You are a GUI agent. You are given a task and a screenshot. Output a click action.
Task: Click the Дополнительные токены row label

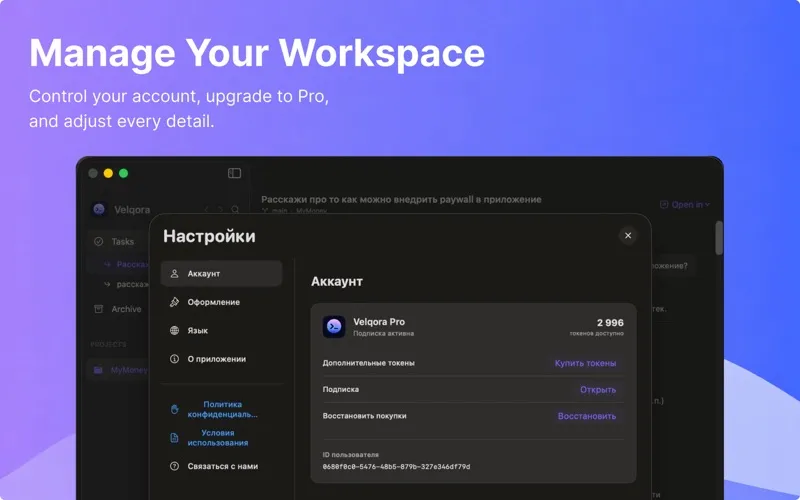[368, 363]
